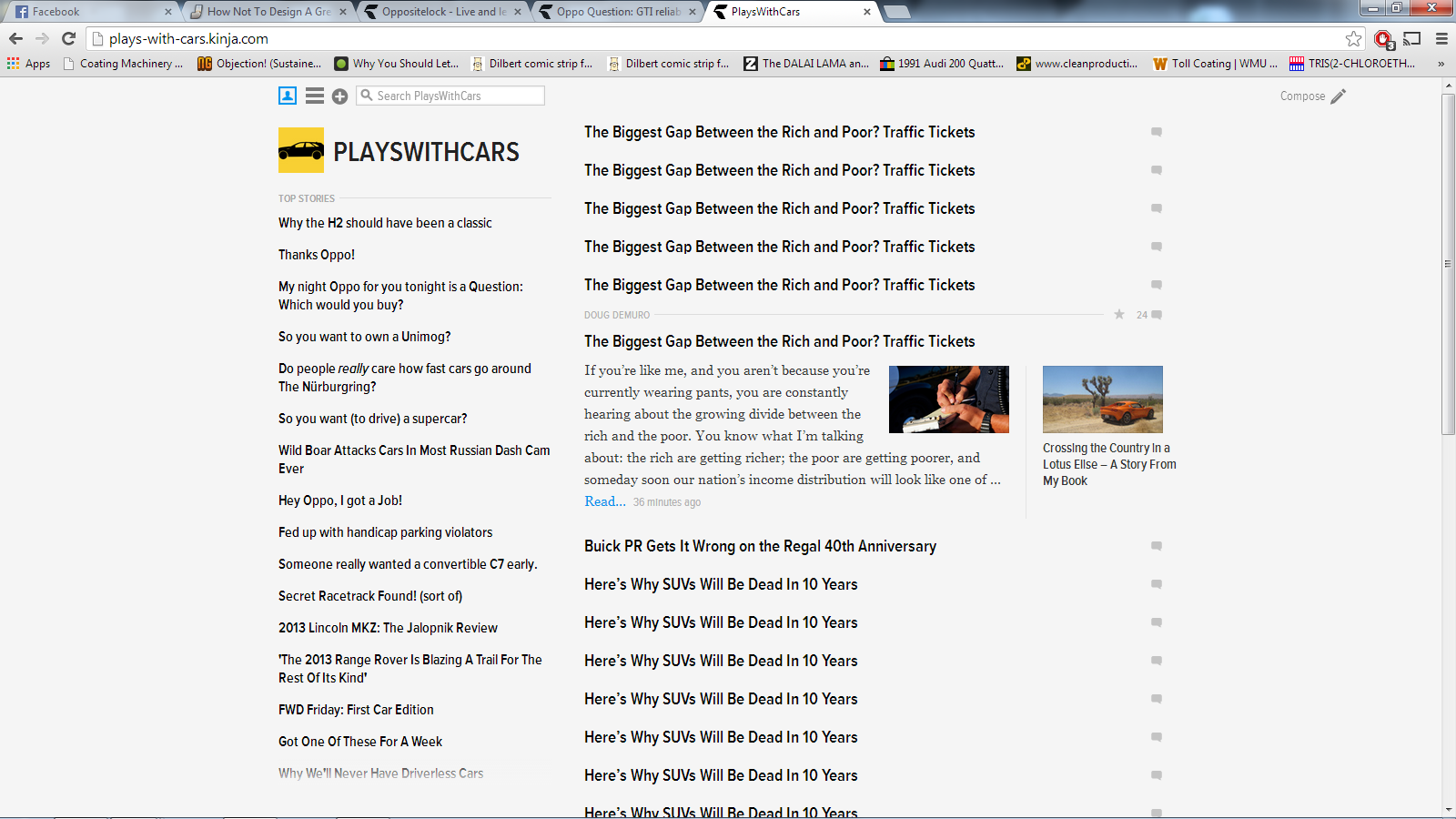Click the DOUG DEMURO author name

tap(617, 315)
